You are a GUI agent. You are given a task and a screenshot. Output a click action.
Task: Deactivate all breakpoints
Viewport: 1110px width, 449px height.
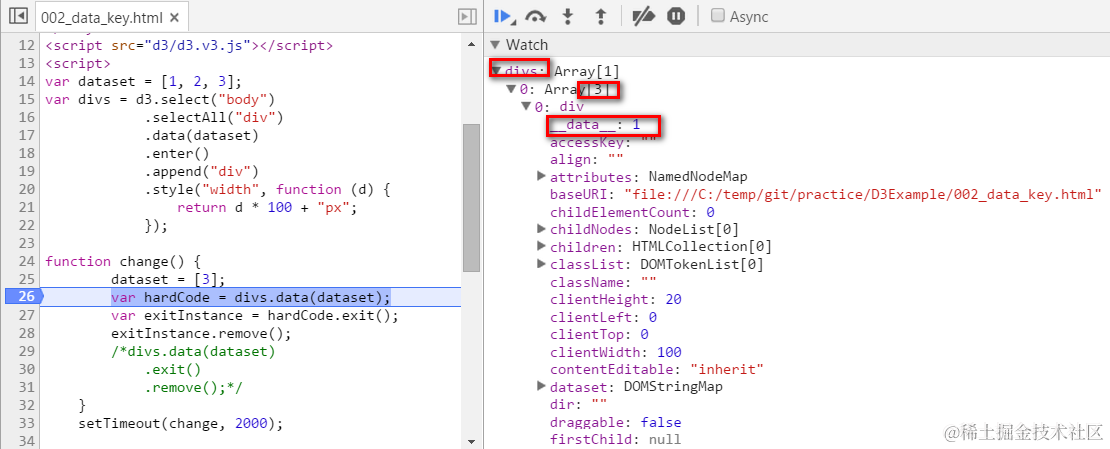pos(643,16)
